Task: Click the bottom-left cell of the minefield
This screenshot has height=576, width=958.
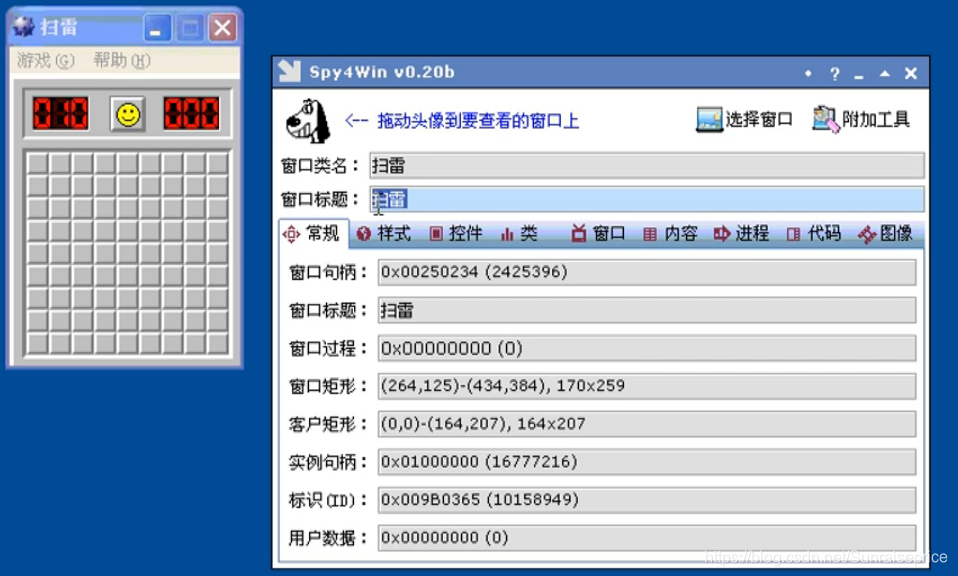Action: [x=38, y=343]
